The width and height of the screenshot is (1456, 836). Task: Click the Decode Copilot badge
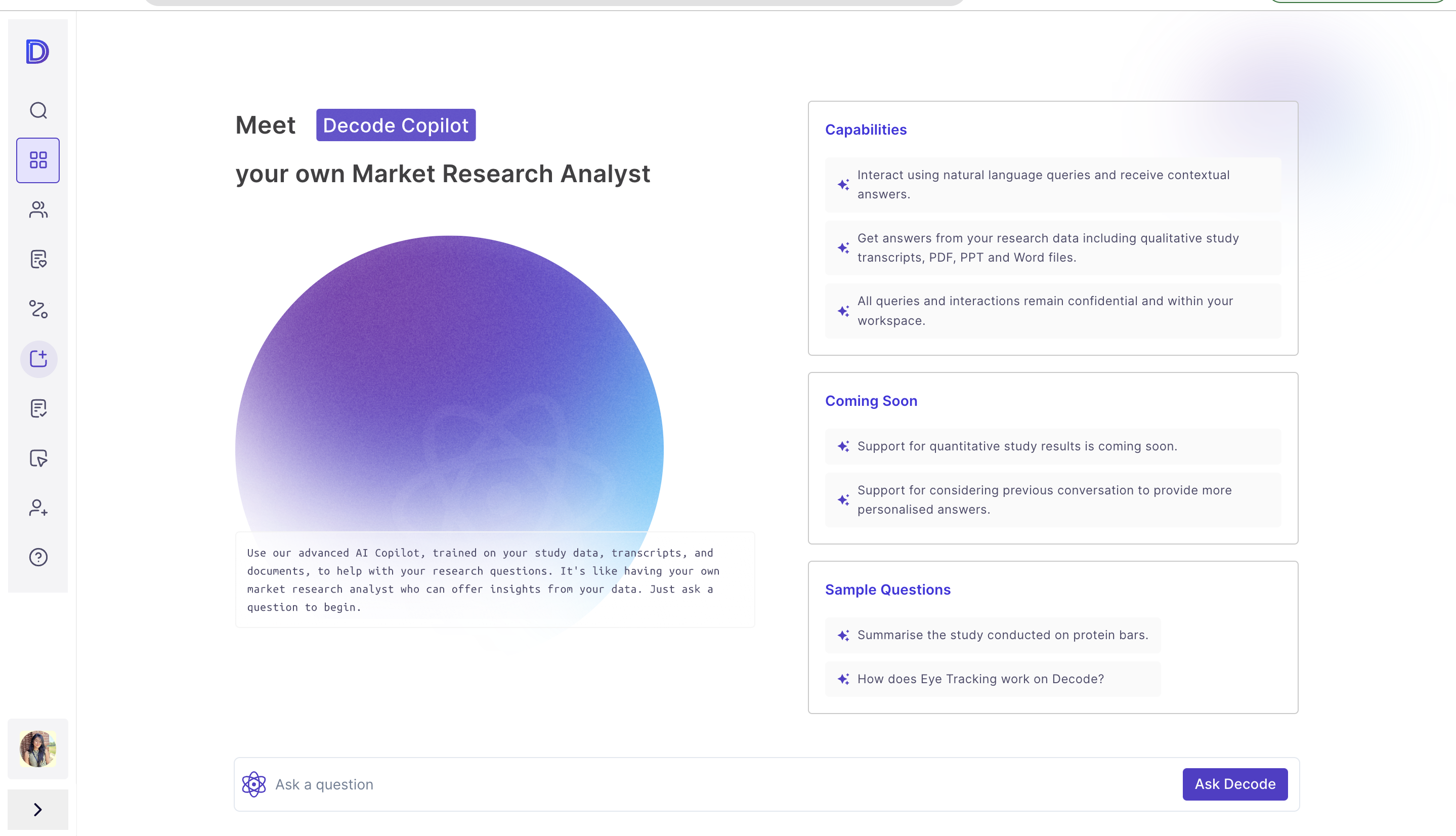[x=396, y=125]
